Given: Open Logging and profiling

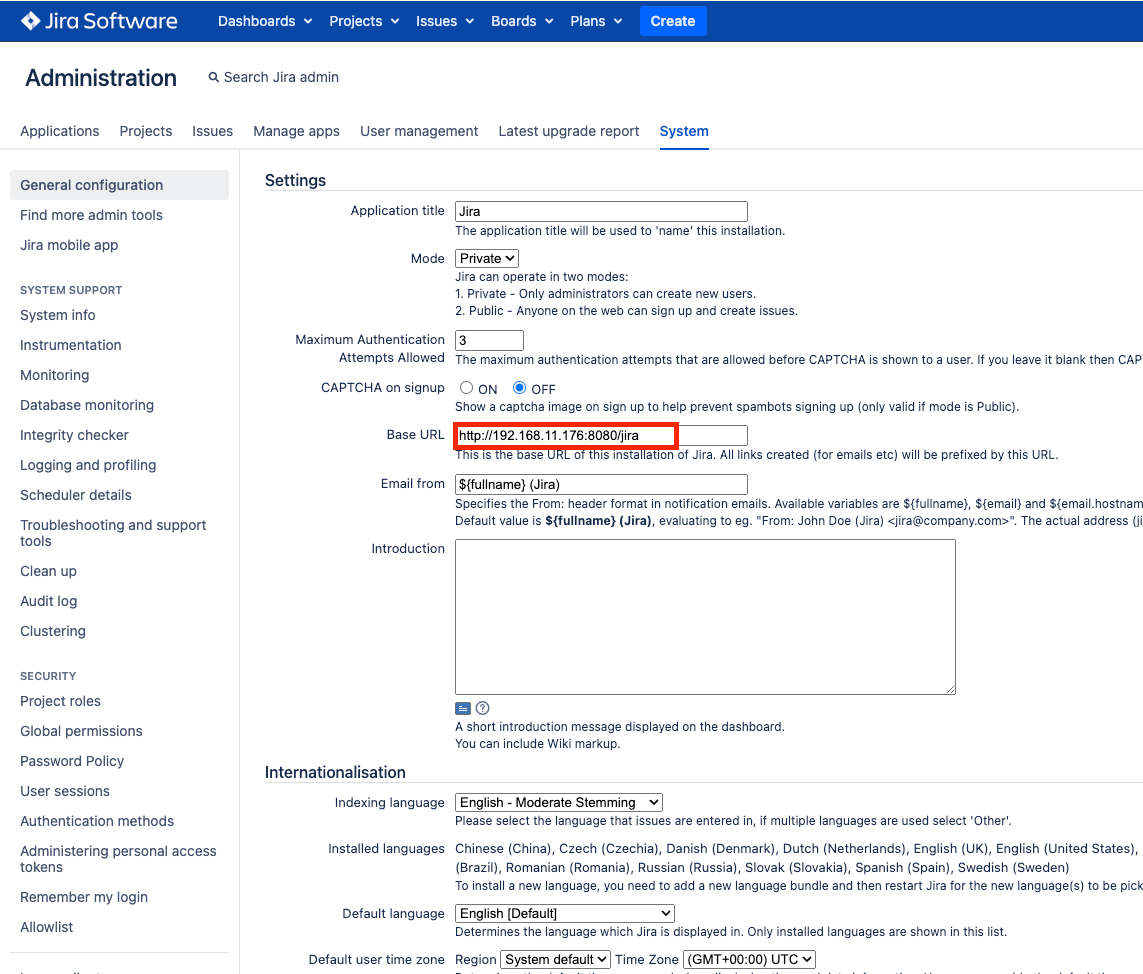Looking at the screenshot, I should 88,465.
